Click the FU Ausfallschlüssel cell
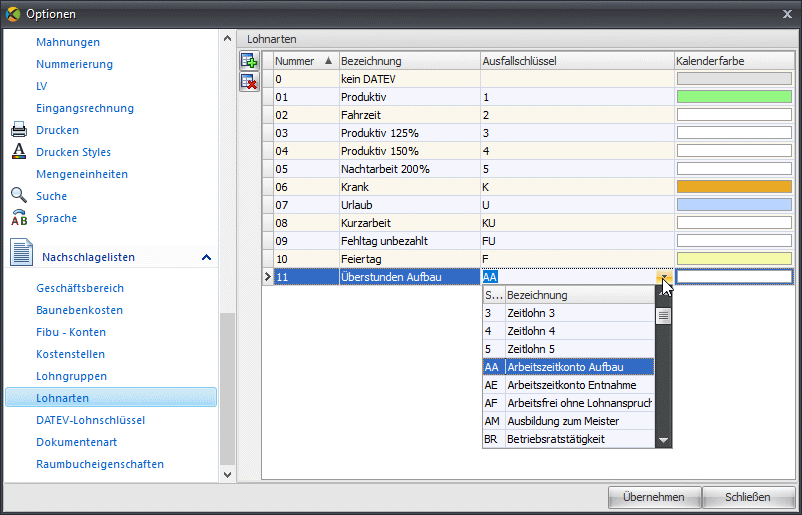The width and height of the screenshot is (802, 515). (x=577, y=241)
